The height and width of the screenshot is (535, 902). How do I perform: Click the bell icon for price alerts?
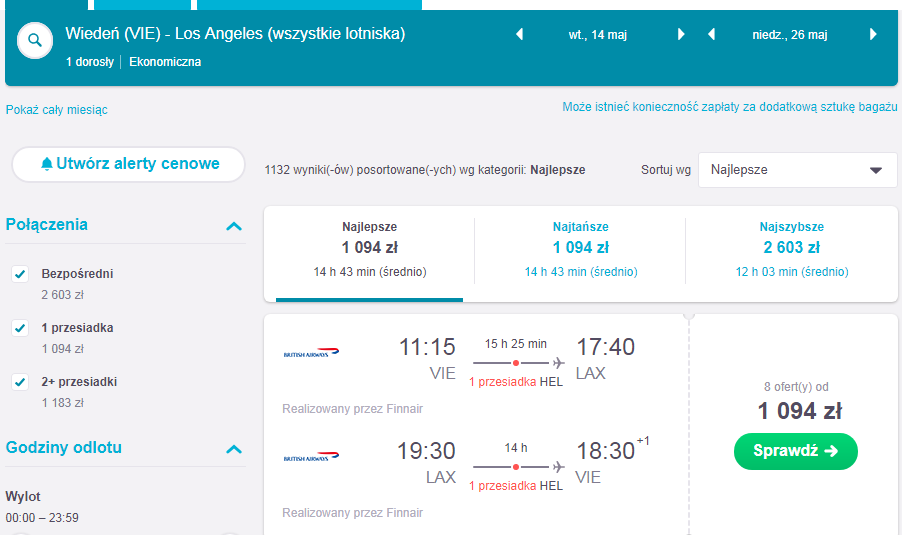(x=47, y=164)
